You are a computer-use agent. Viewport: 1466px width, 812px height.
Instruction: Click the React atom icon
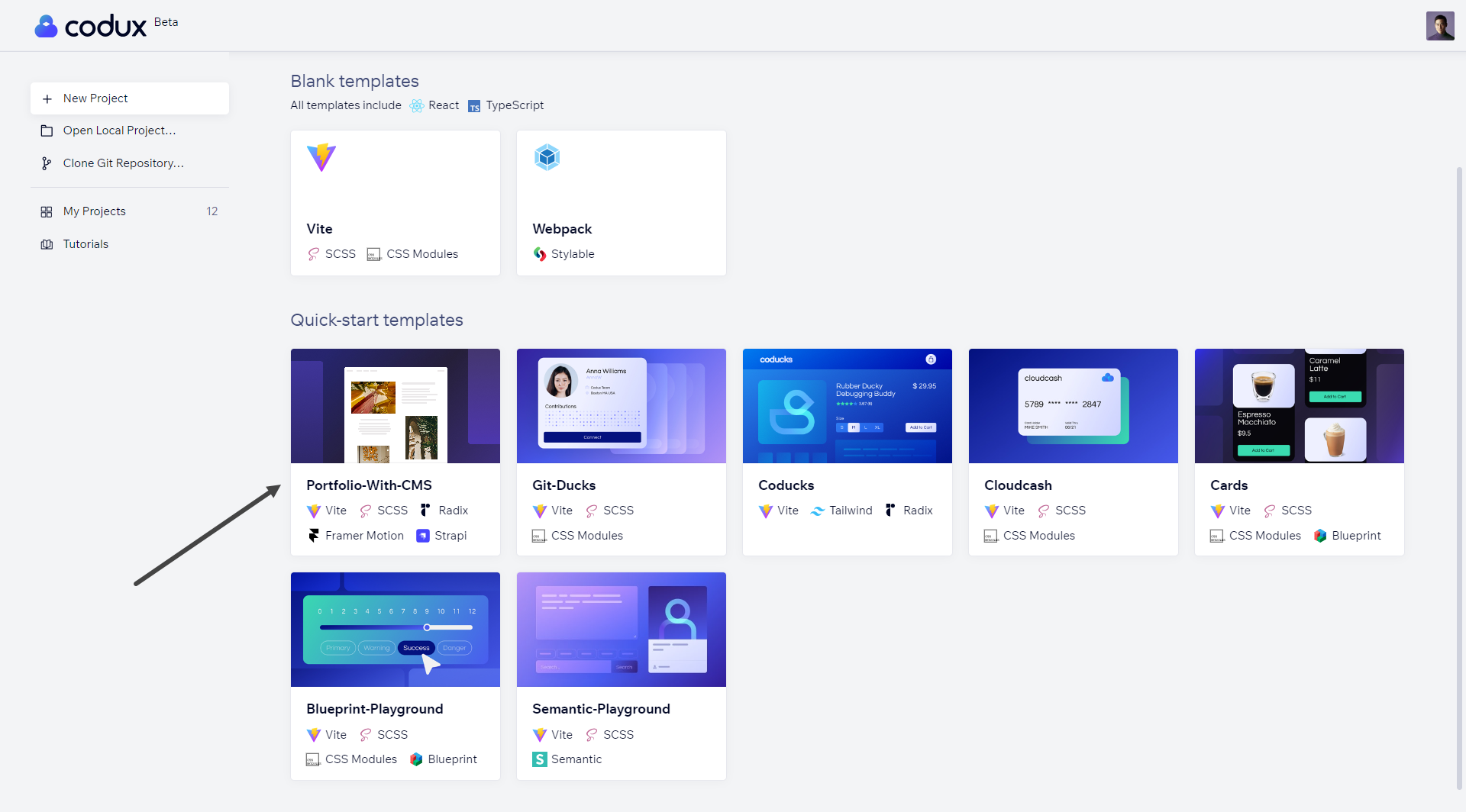pyautogui.click(x=417, y=106)
